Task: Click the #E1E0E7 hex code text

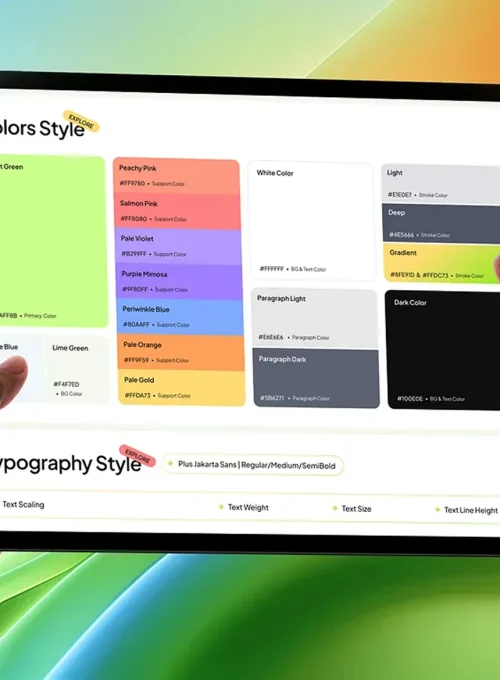Action: [400, 195]
